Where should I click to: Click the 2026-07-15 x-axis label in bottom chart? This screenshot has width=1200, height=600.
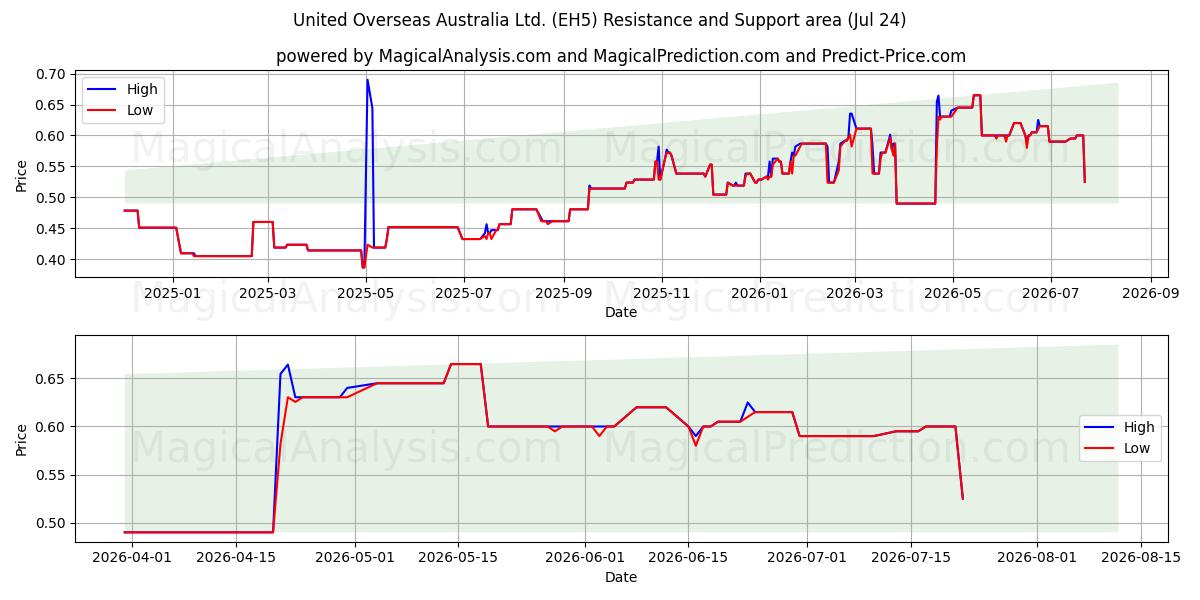(x=910, y=559)
